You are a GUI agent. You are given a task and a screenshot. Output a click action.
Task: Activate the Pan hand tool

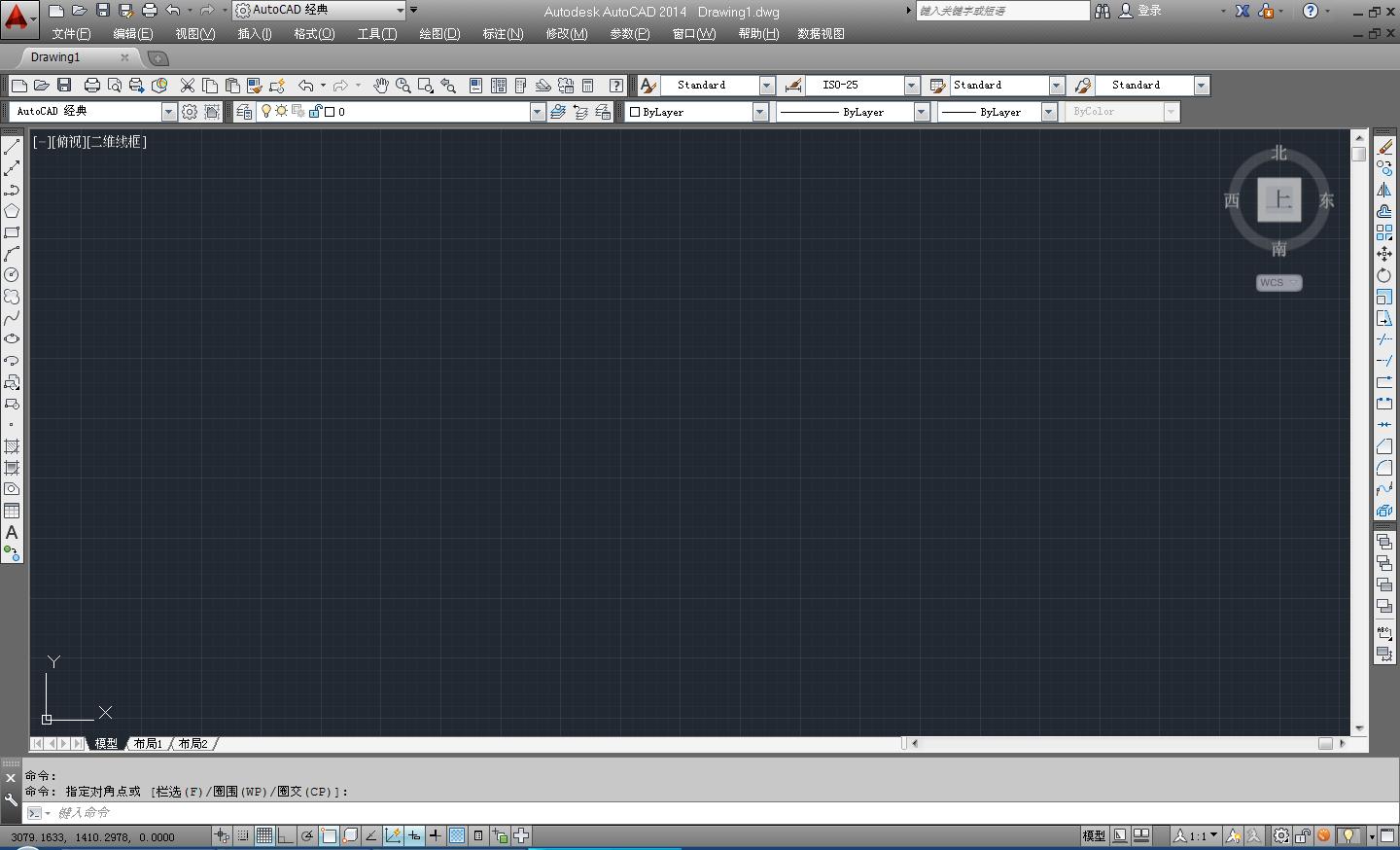[x=380, y=86]
